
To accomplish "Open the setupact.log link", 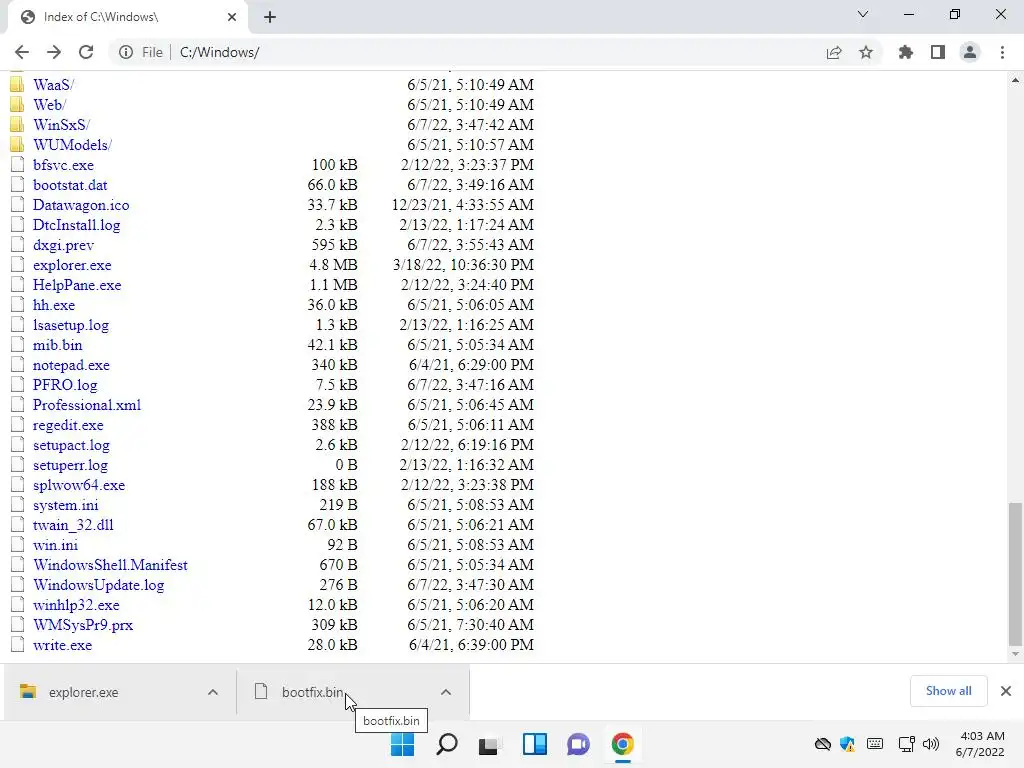I will pyautogui.click(x=71, y=445).
